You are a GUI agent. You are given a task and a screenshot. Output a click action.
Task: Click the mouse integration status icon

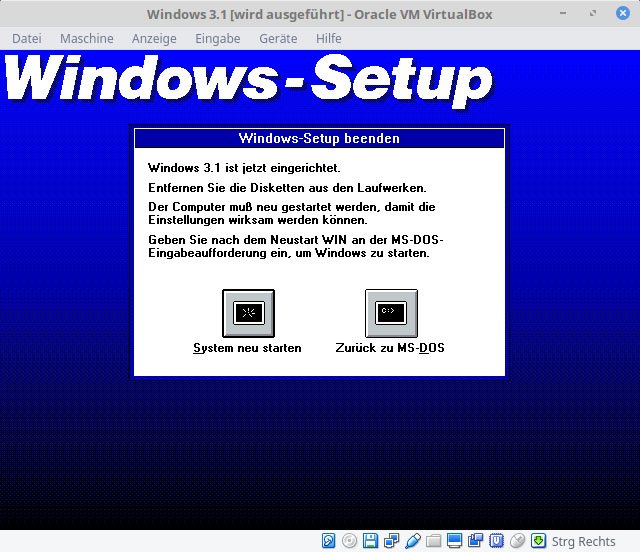pos(517,541)
